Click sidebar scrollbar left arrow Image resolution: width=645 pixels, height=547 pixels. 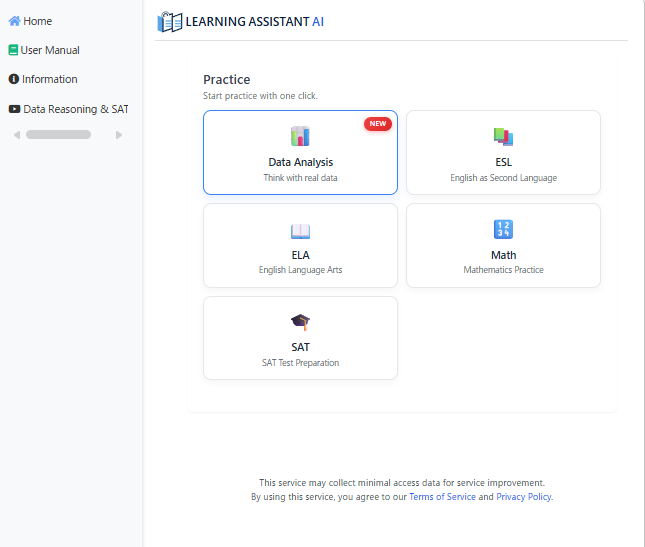(17, 135)
